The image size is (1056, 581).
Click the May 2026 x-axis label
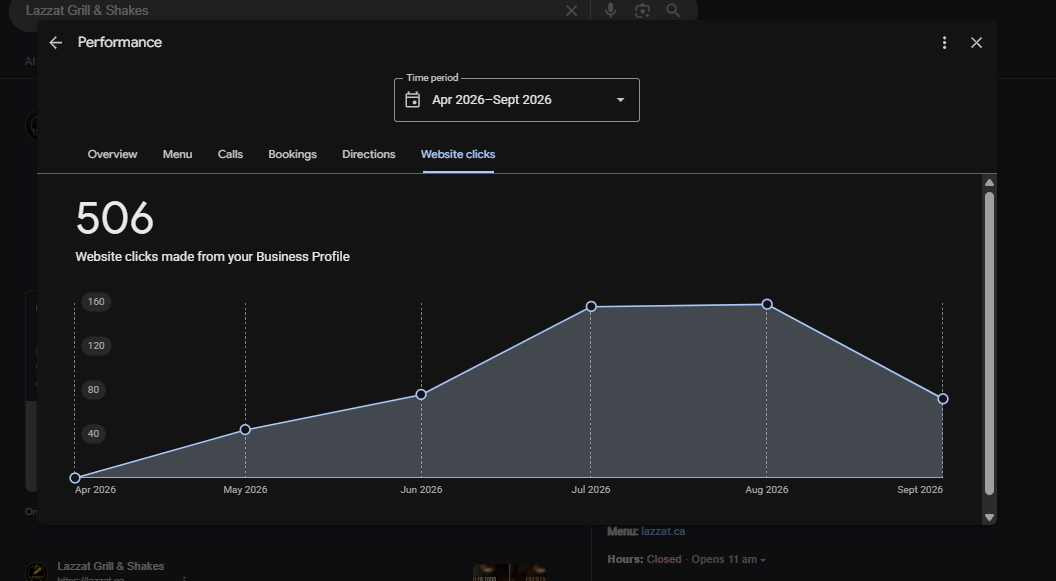click(245, 489)
